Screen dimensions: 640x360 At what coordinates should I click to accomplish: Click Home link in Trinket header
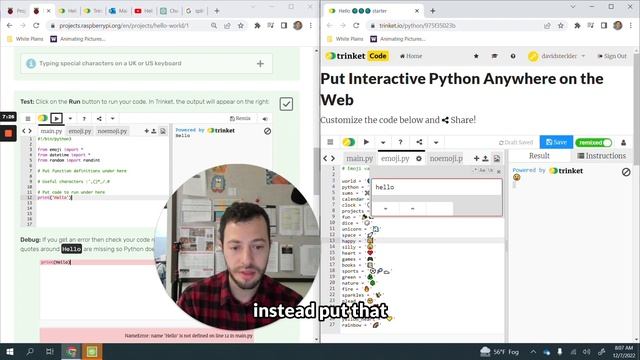[x=411, y=56]
